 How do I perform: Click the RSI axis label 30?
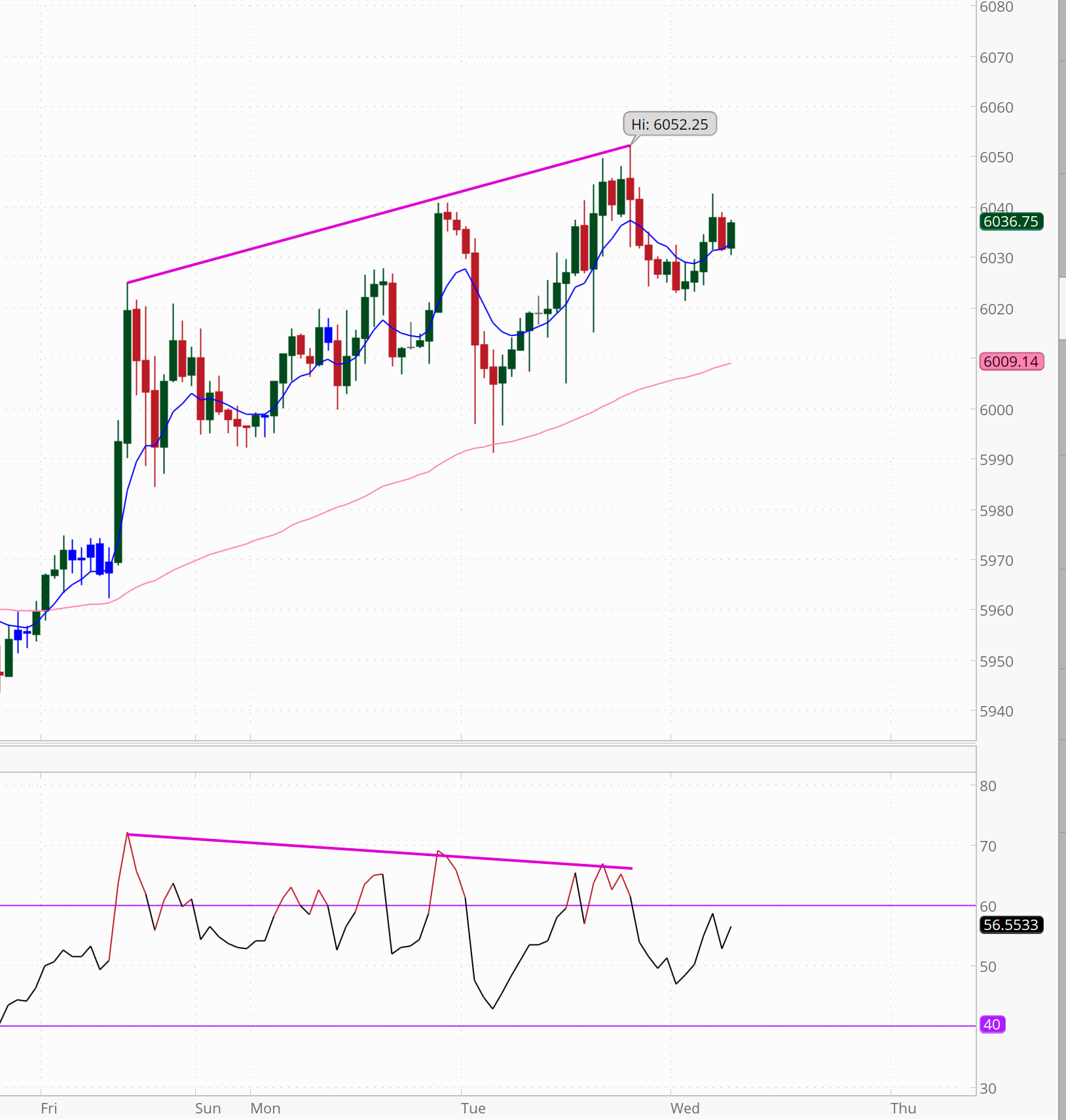click(x=988, y=1089)
